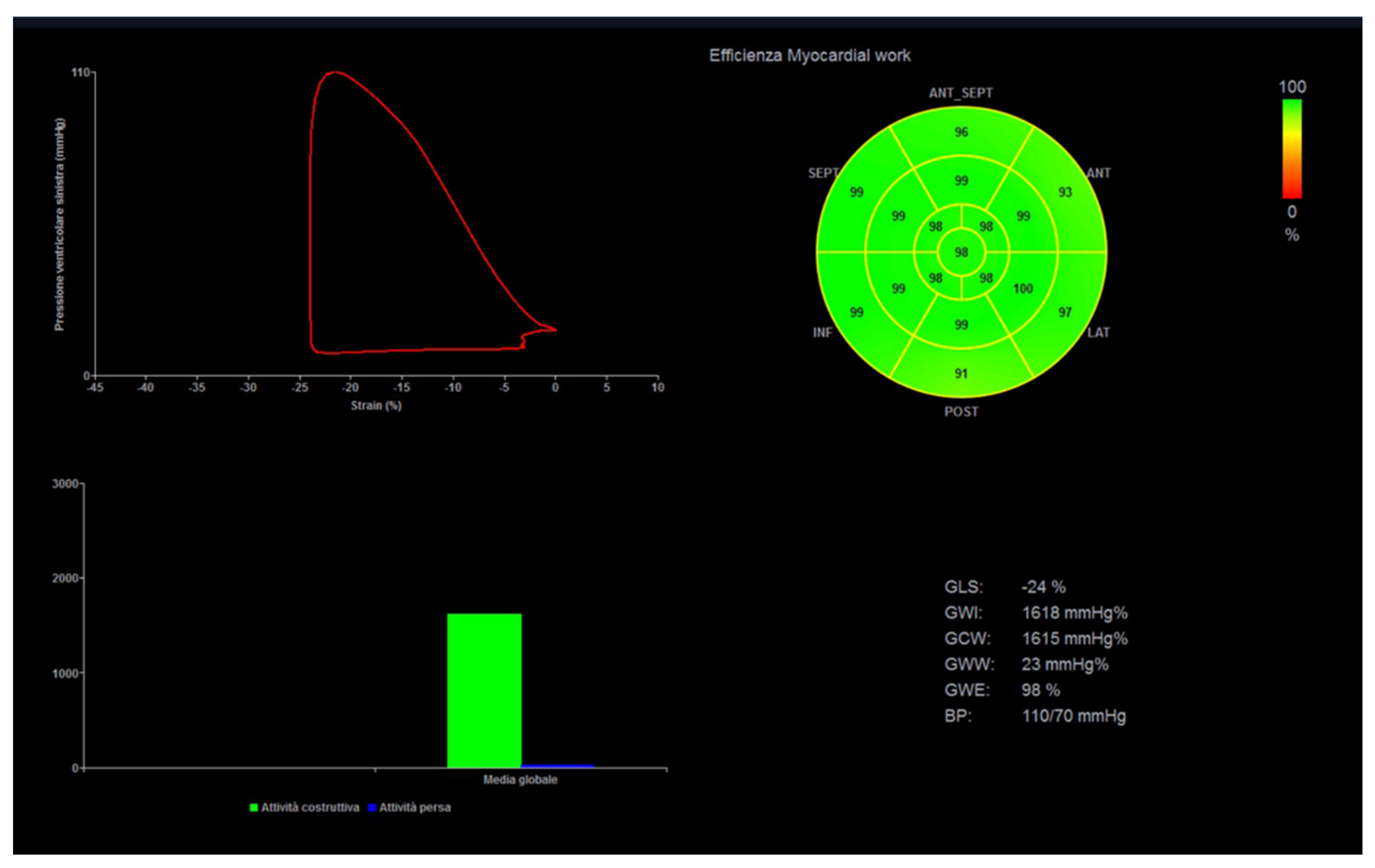1375x868 pixels.
Task: Click the green Attività costruttiva legend square
Action: [x=253, y=808]
